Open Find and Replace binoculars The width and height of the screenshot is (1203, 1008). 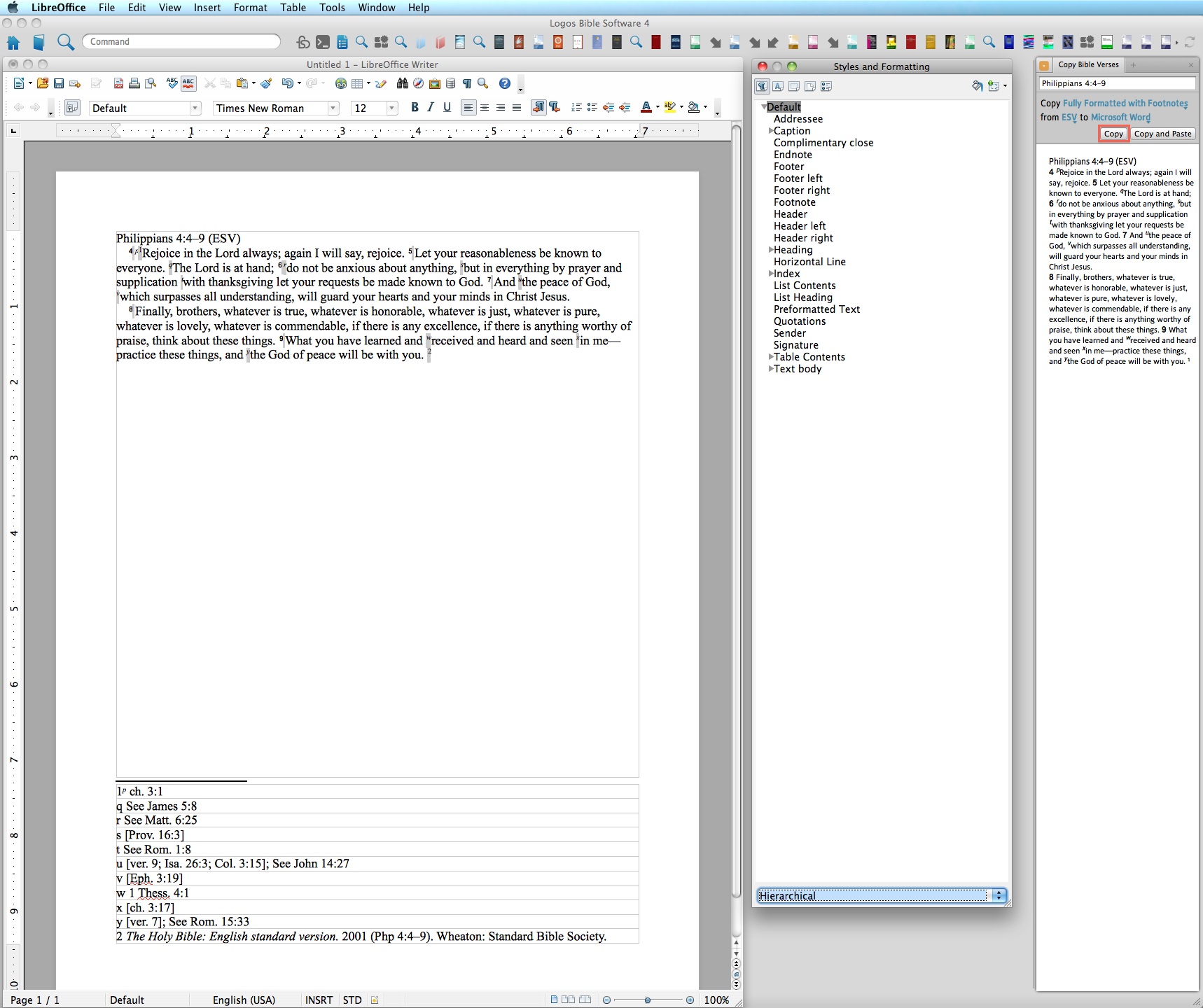(x=402, y=84)
